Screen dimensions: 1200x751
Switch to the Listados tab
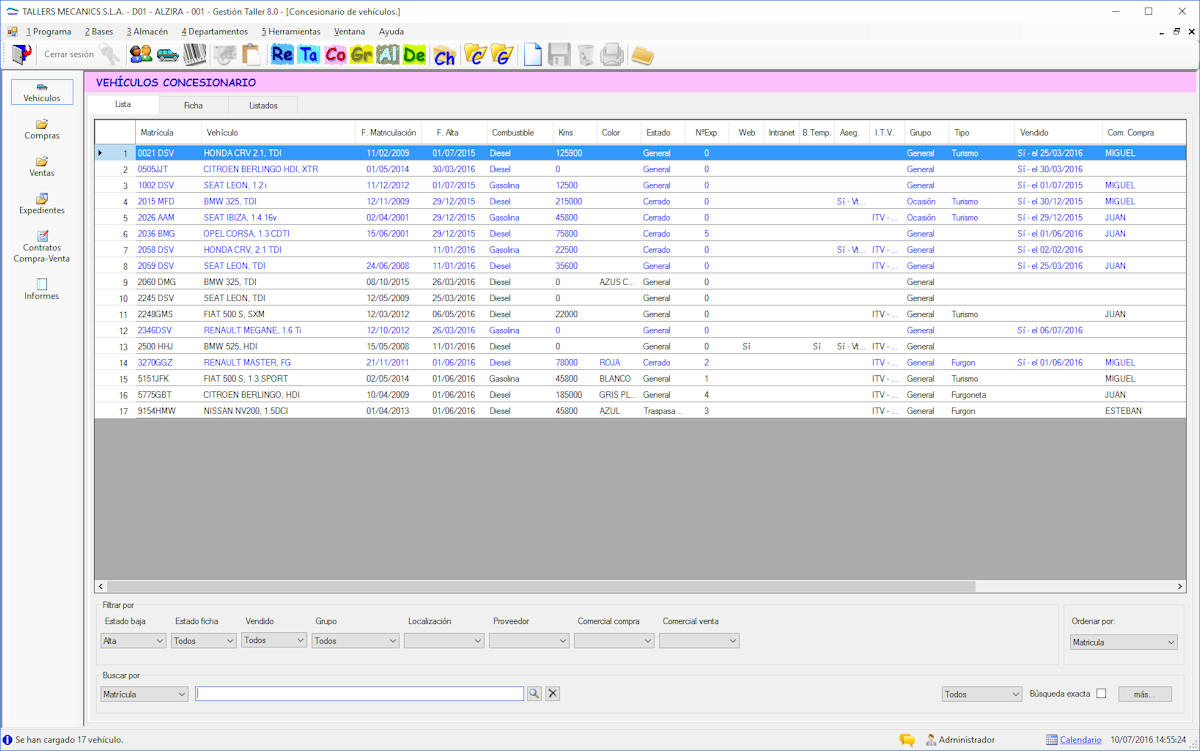[x=263, y=105]
